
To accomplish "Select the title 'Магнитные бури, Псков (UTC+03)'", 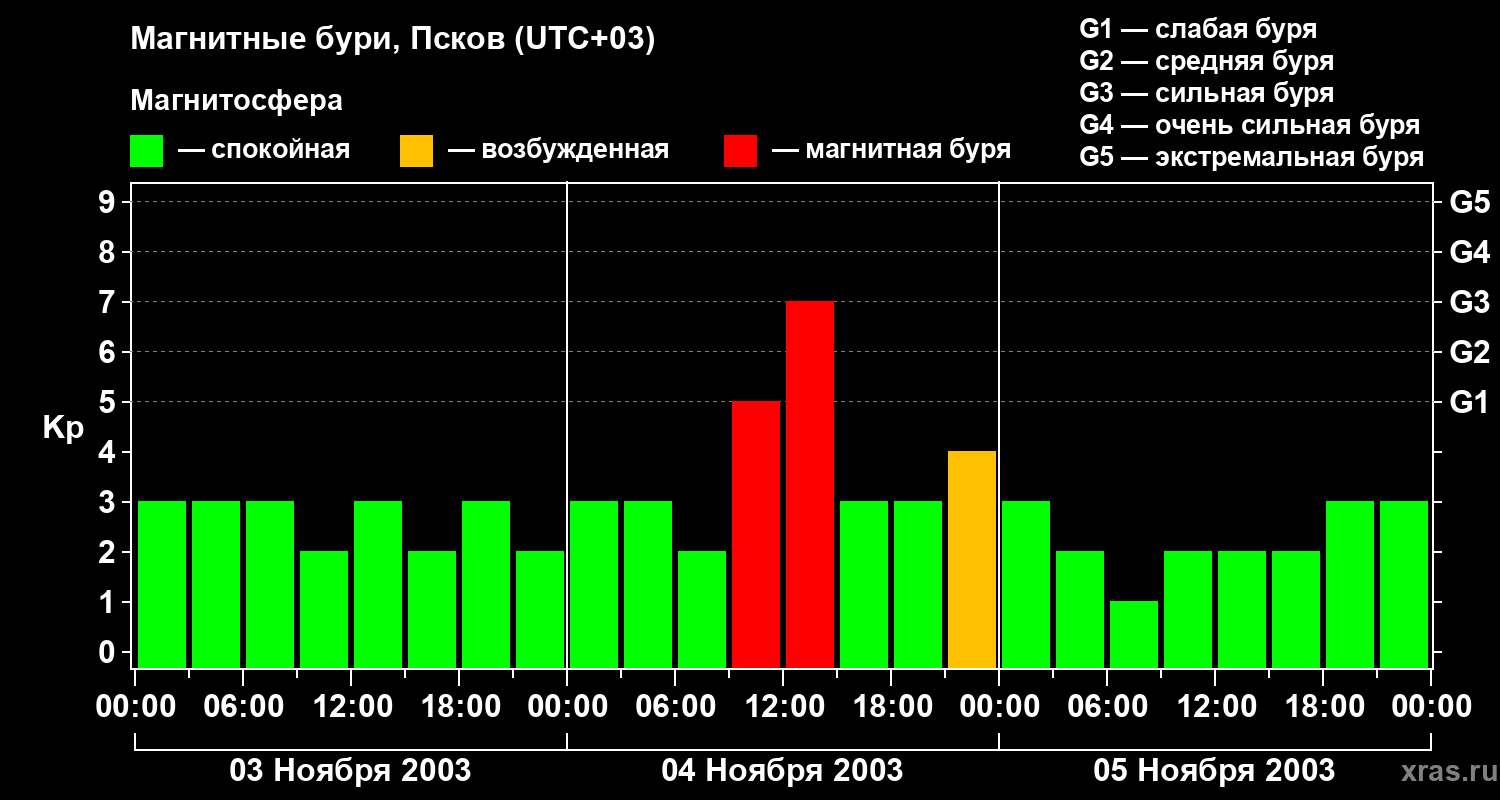I will pos(393,40).
